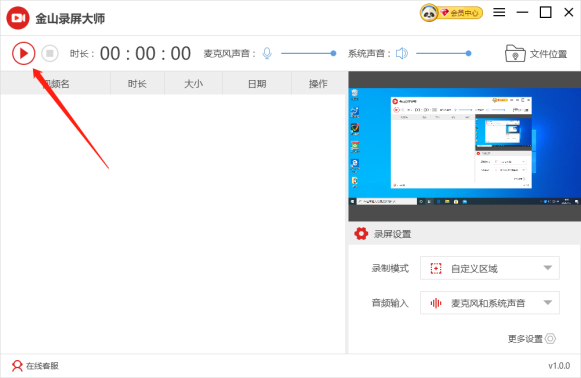
Task: Adjust the microphone volume slider
Action: [x=308, y=53]
